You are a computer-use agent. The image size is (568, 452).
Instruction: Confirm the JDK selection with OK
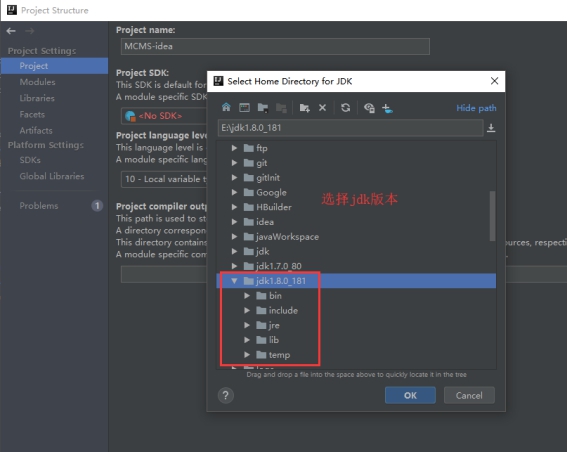click(410, 395)
